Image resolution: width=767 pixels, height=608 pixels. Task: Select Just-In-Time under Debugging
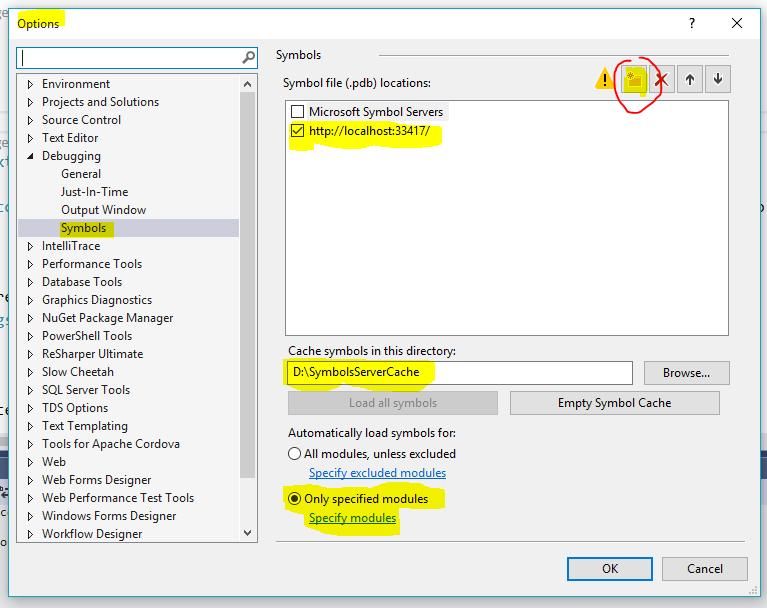pos(94,192)
